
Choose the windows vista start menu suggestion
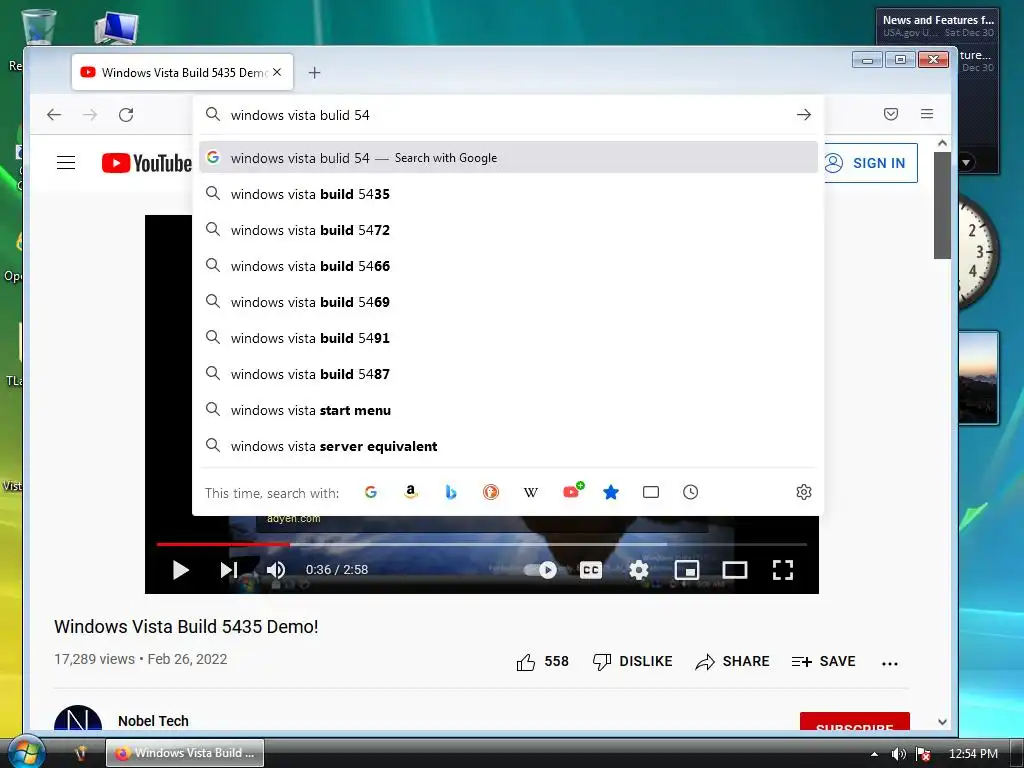coord(508,410)
